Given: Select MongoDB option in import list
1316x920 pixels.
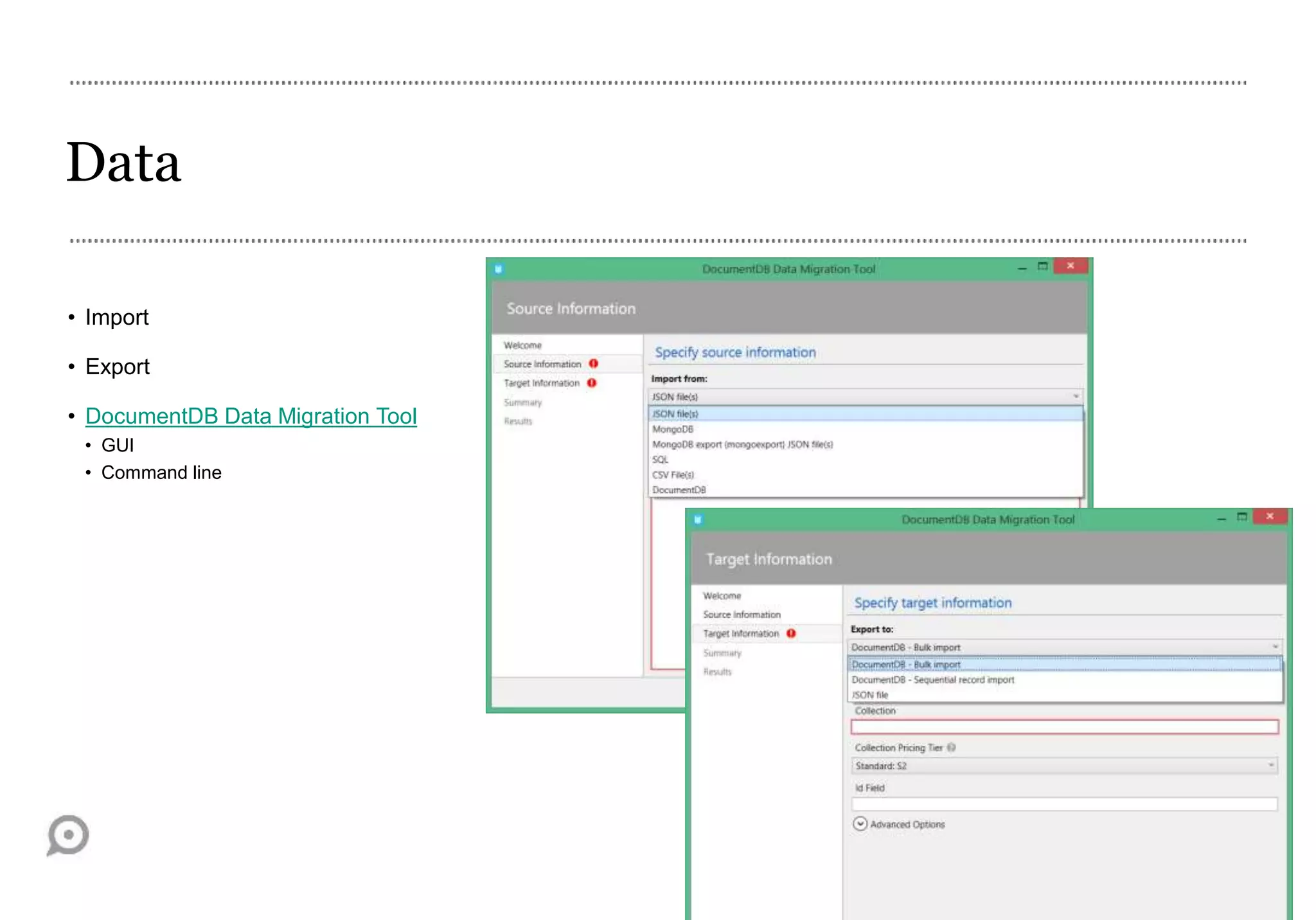Looking at the screenshot, I should (866, 429).
